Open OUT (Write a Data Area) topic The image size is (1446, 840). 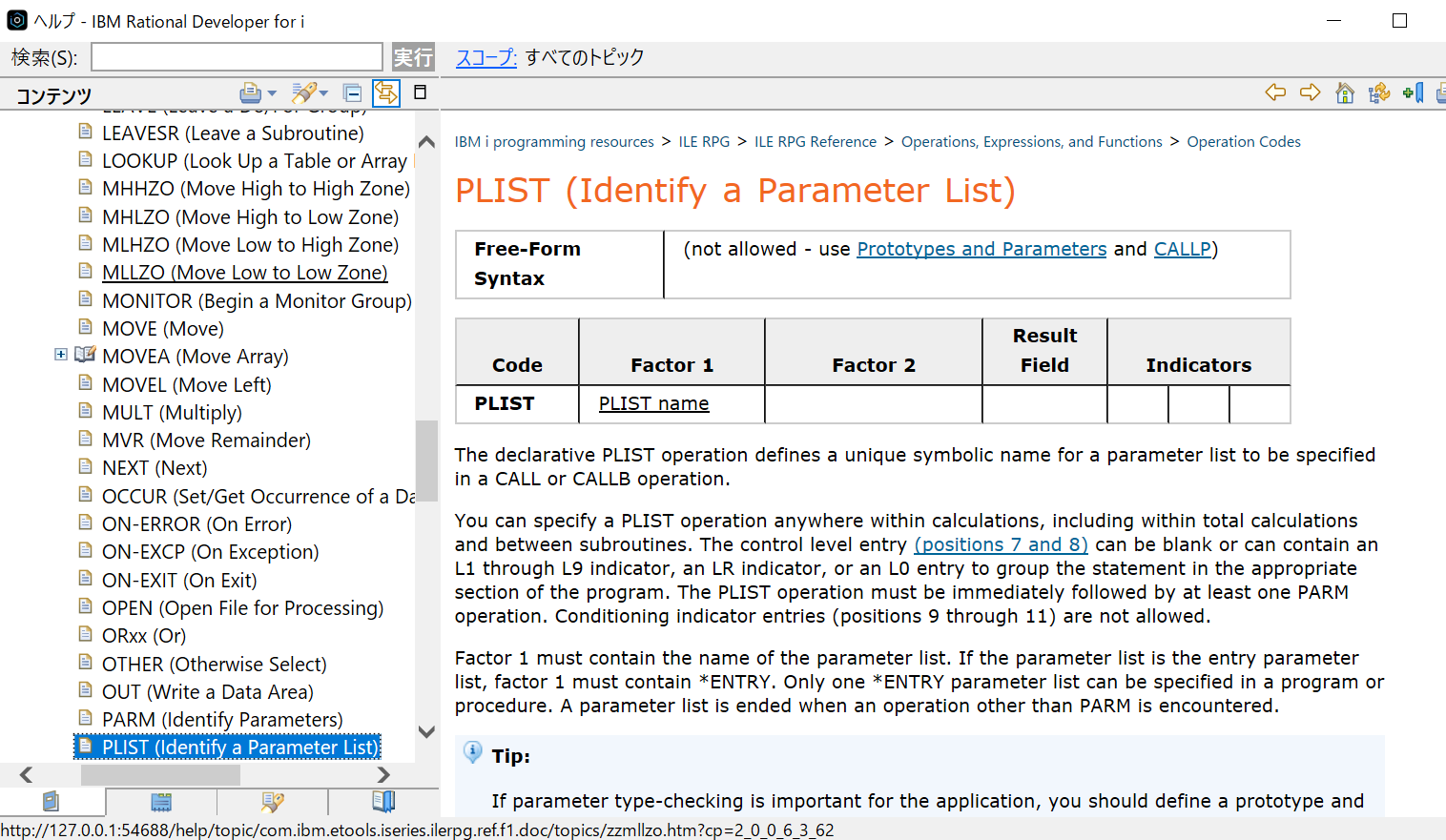click(207, 691)
